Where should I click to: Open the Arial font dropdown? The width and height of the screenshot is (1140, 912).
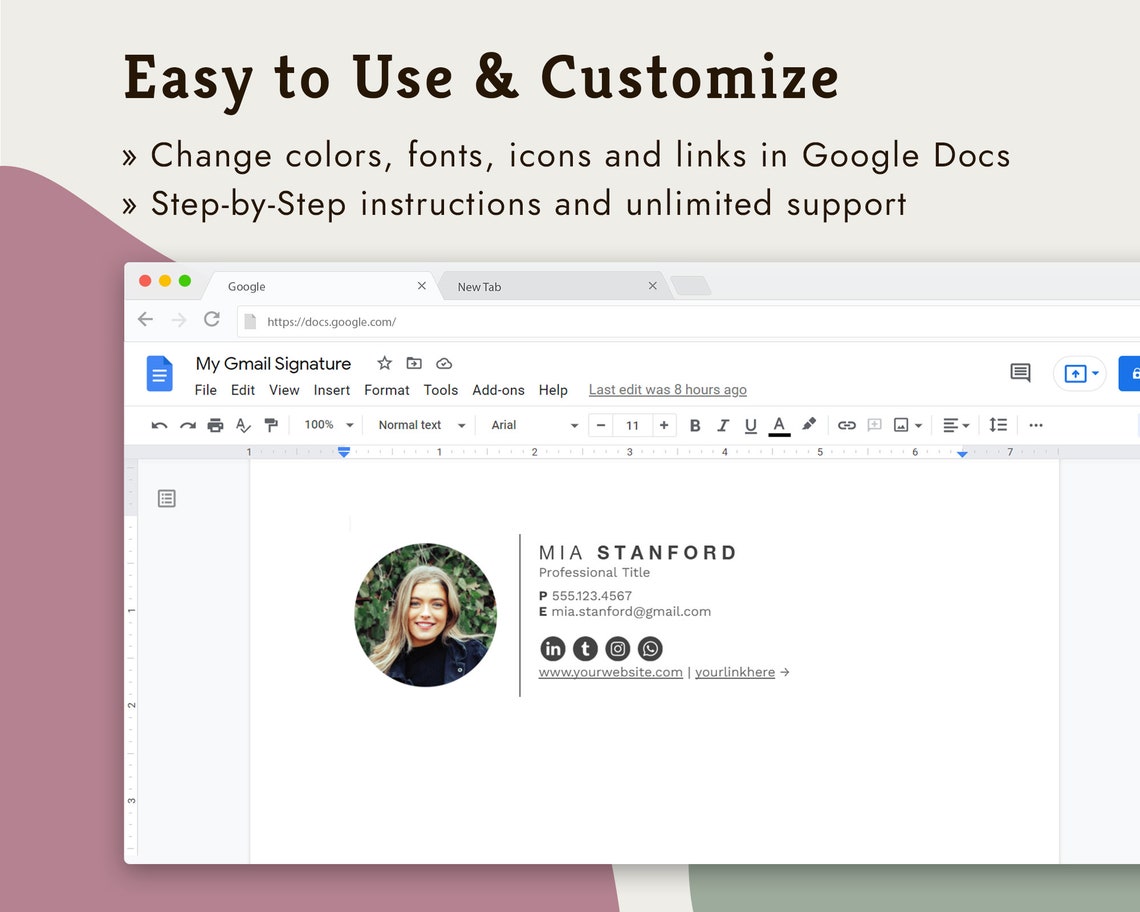click(530, 425)
